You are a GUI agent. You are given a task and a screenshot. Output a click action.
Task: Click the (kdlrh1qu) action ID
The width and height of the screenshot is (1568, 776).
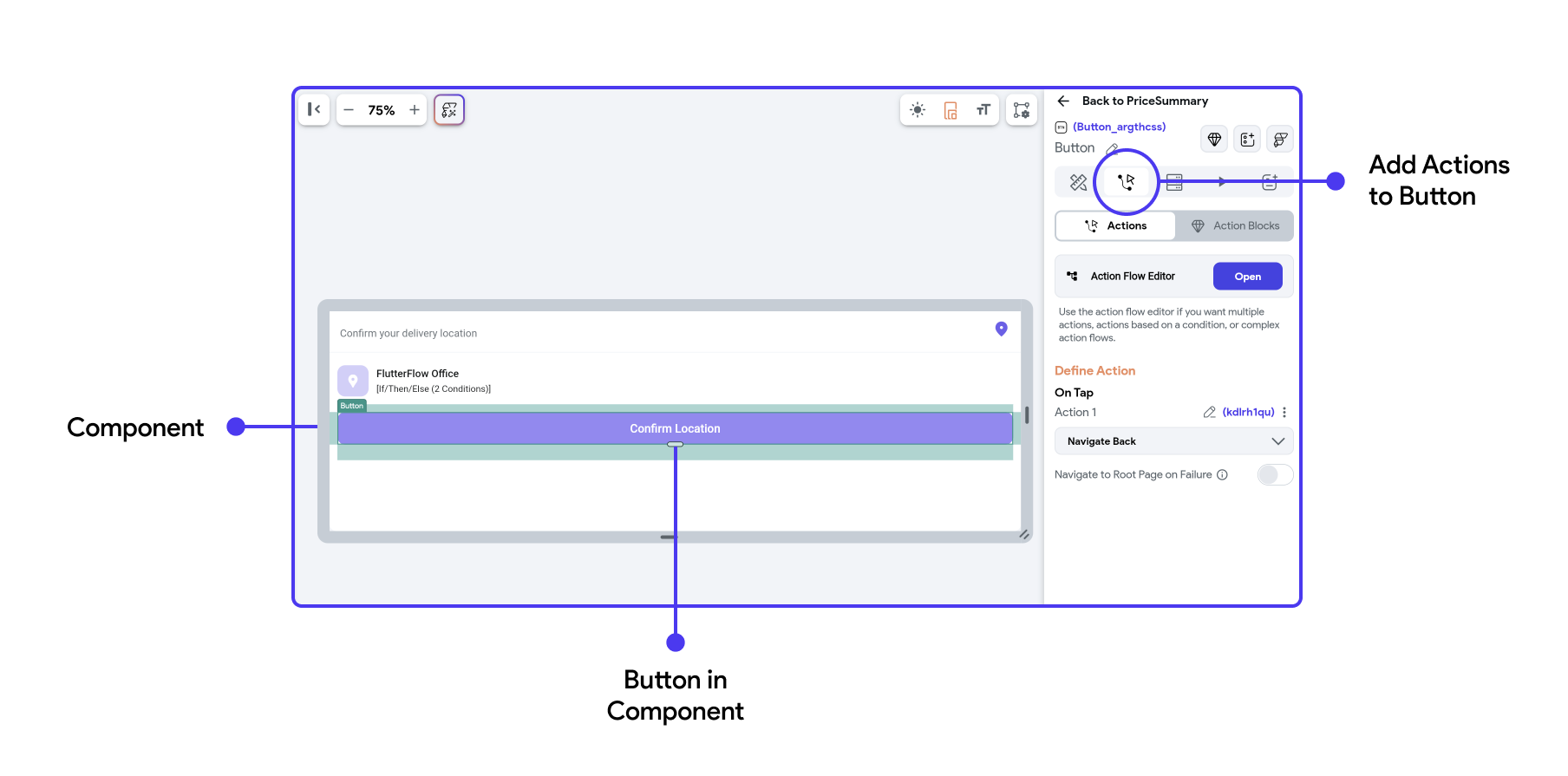(x=1248, y=413)
